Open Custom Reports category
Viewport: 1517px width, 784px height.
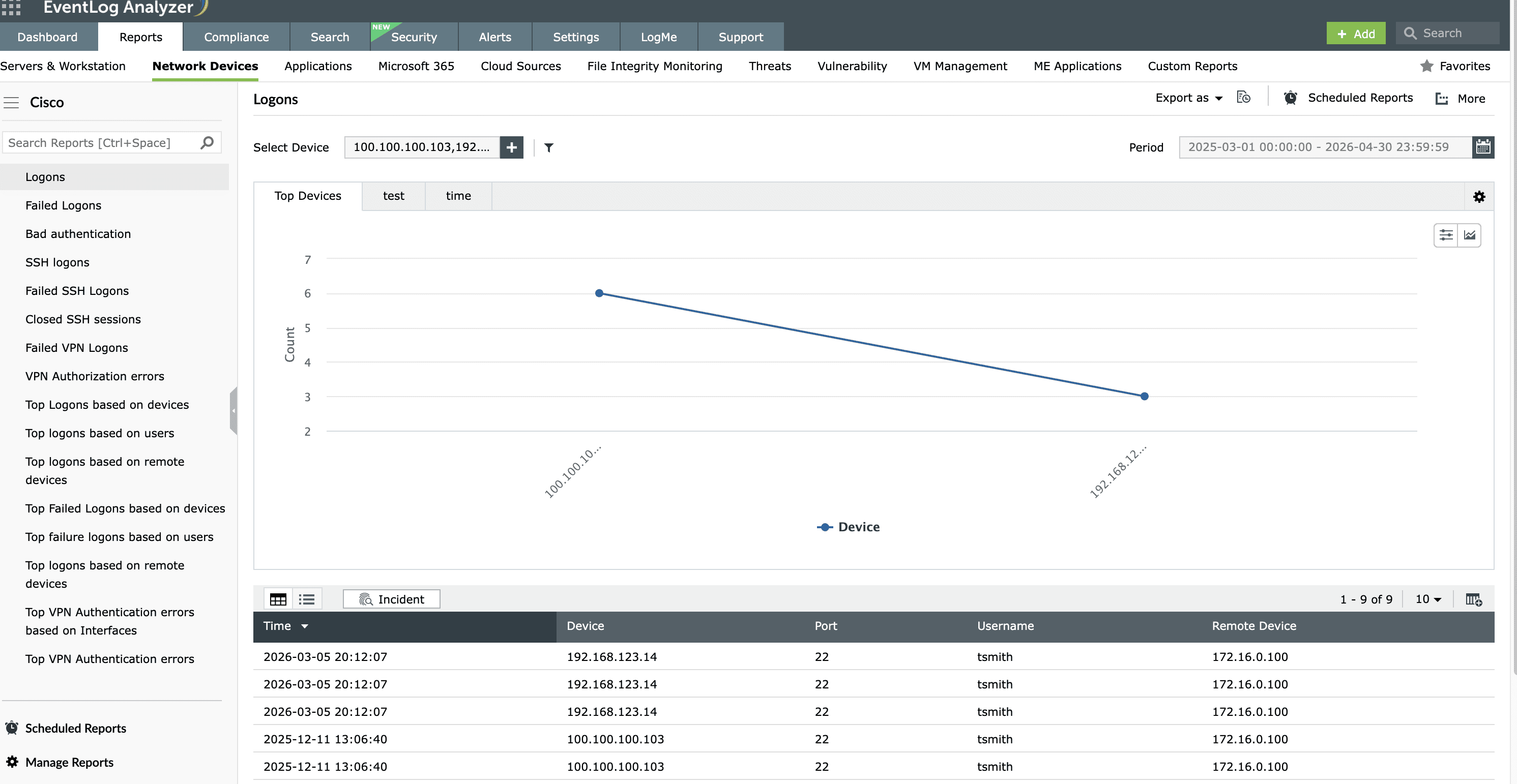(x=1192, y=66)
